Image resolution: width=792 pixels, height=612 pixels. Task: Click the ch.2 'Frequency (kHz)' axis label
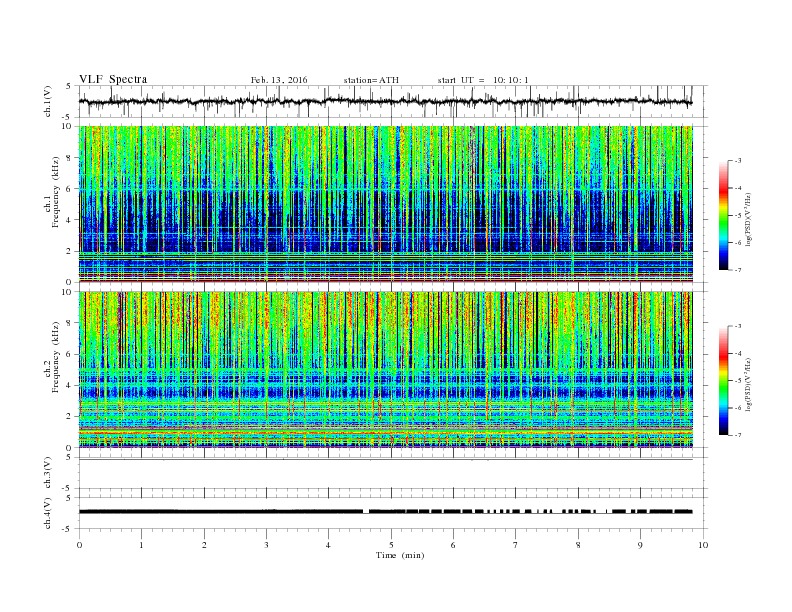56,356
